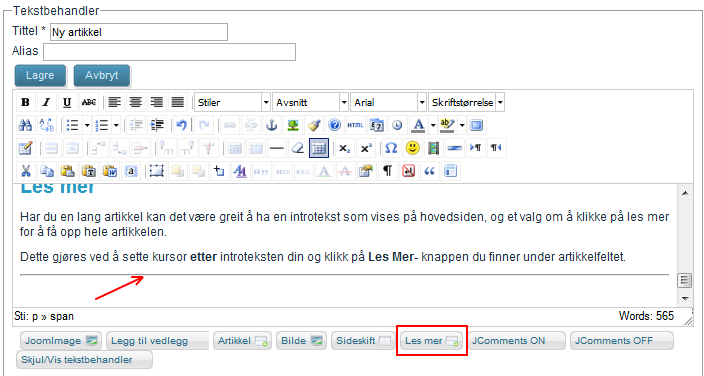
Task: Click the Lagre button
Action: click(40, 76)
